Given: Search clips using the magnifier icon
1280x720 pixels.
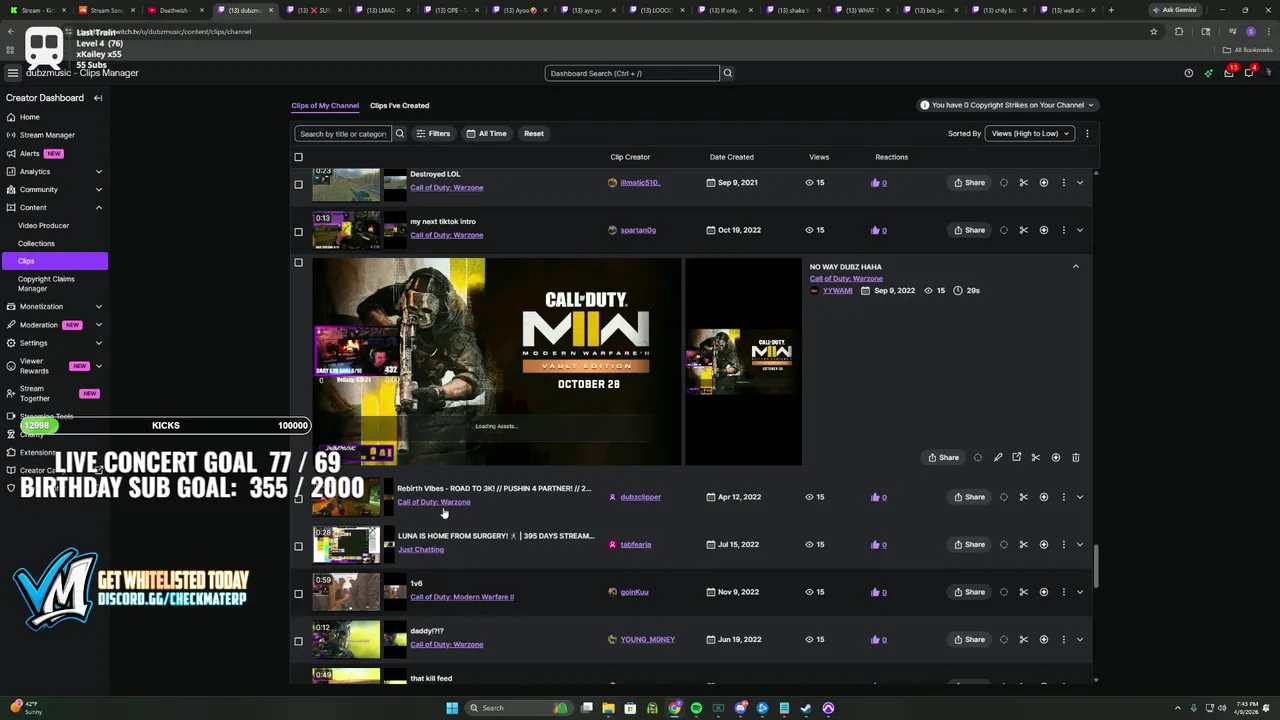Looking at the screenshot, I should click(400, 133).
